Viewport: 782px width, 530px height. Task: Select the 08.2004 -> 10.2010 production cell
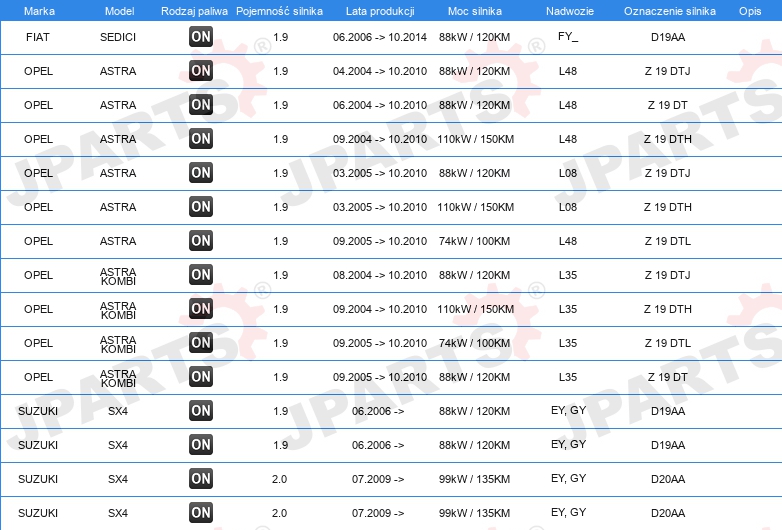(x=380, y=275)
